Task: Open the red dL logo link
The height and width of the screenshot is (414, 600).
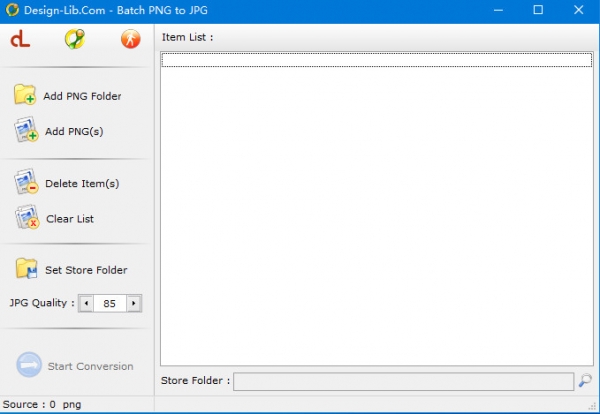Action: click(x=20, y=39)
